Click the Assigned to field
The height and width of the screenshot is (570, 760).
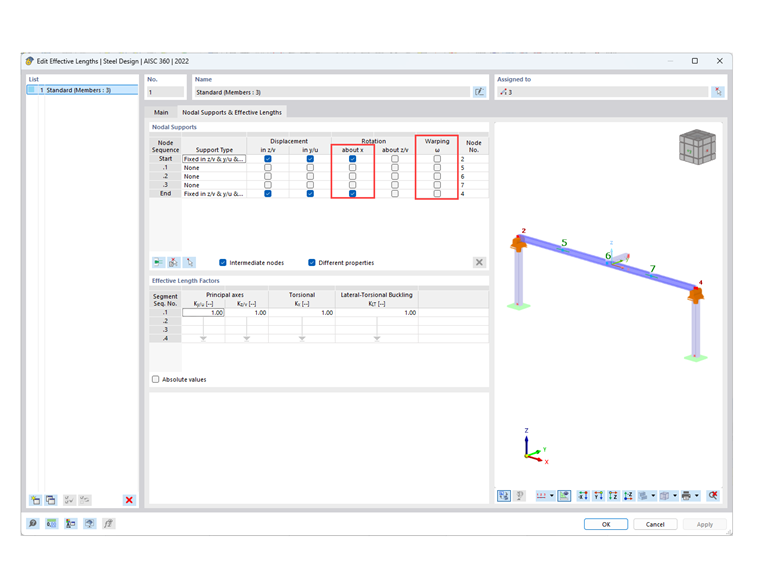click(x=602, y=92)
